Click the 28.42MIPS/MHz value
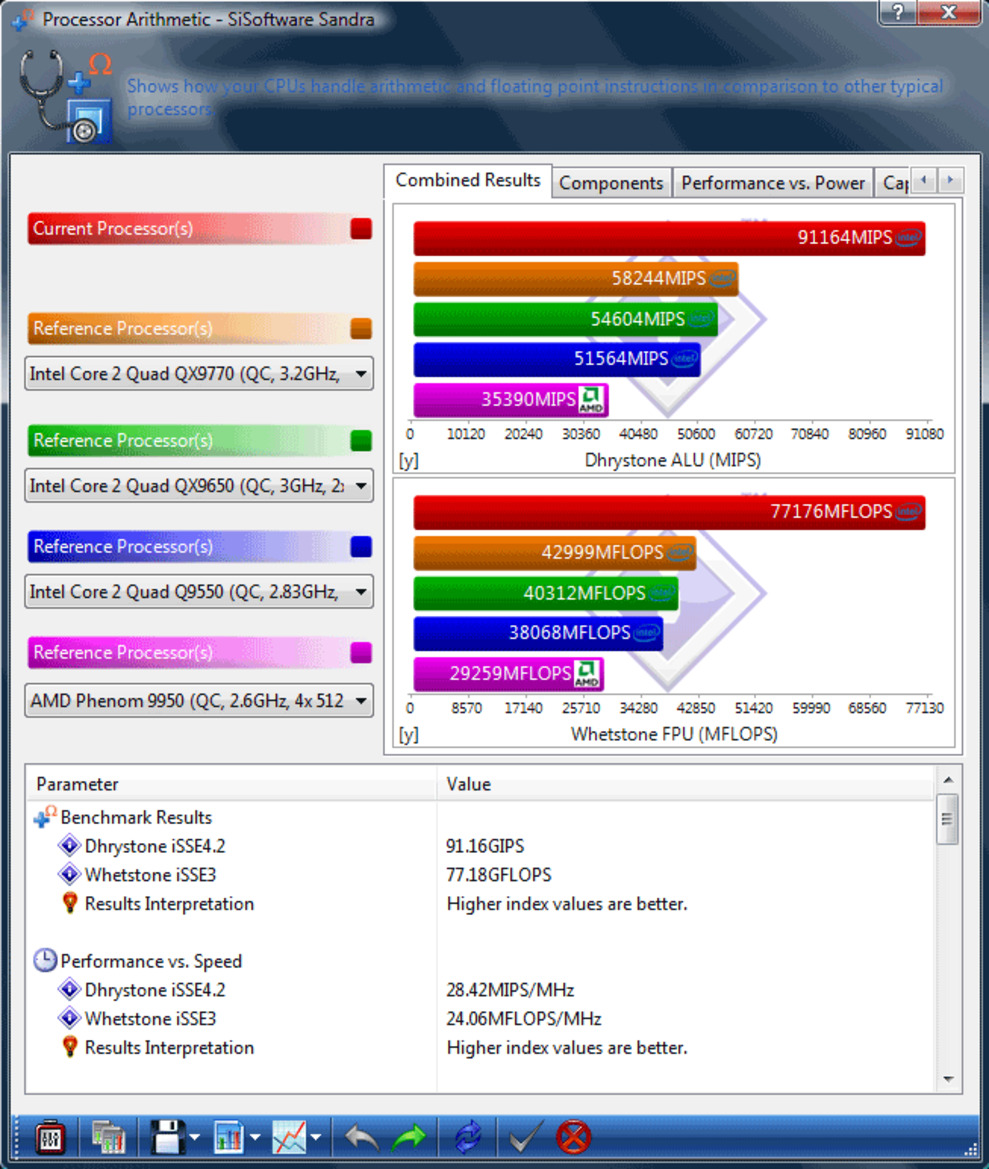The width and height of the screenshot is (989, 1169). tap(510, 990)
